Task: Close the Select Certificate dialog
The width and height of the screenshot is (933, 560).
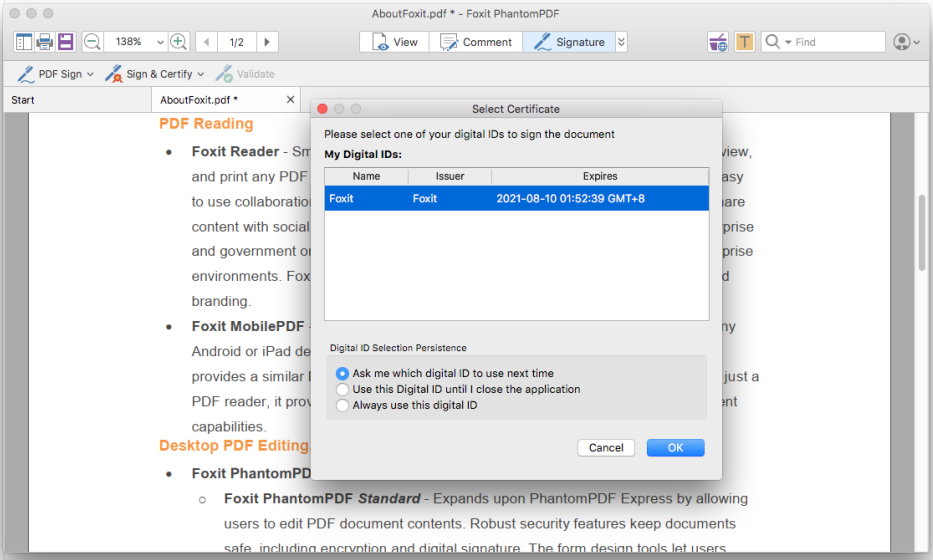Action: [x=323, y=109]
